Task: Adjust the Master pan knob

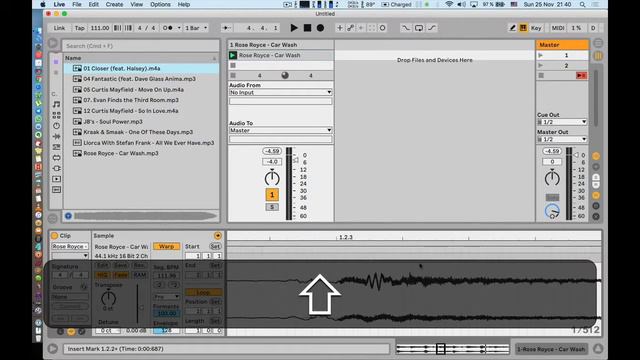Action: tap(552, 178)
